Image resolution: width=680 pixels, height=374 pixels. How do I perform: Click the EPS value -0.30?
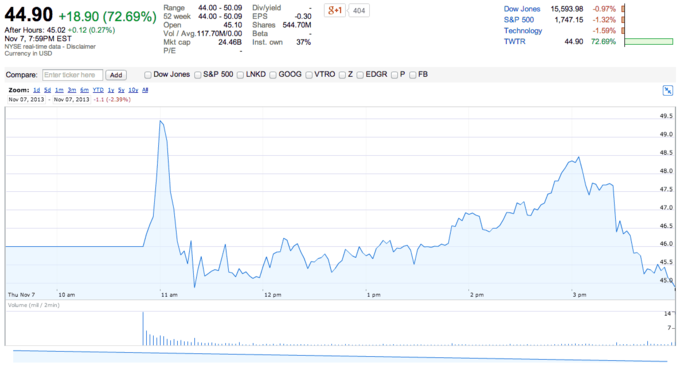[303, 16]
